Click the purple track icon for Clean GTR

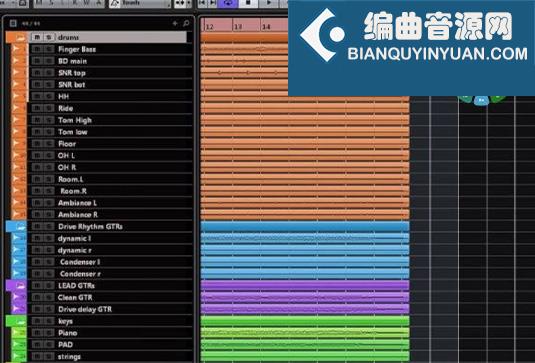click(x=16, y=297)
